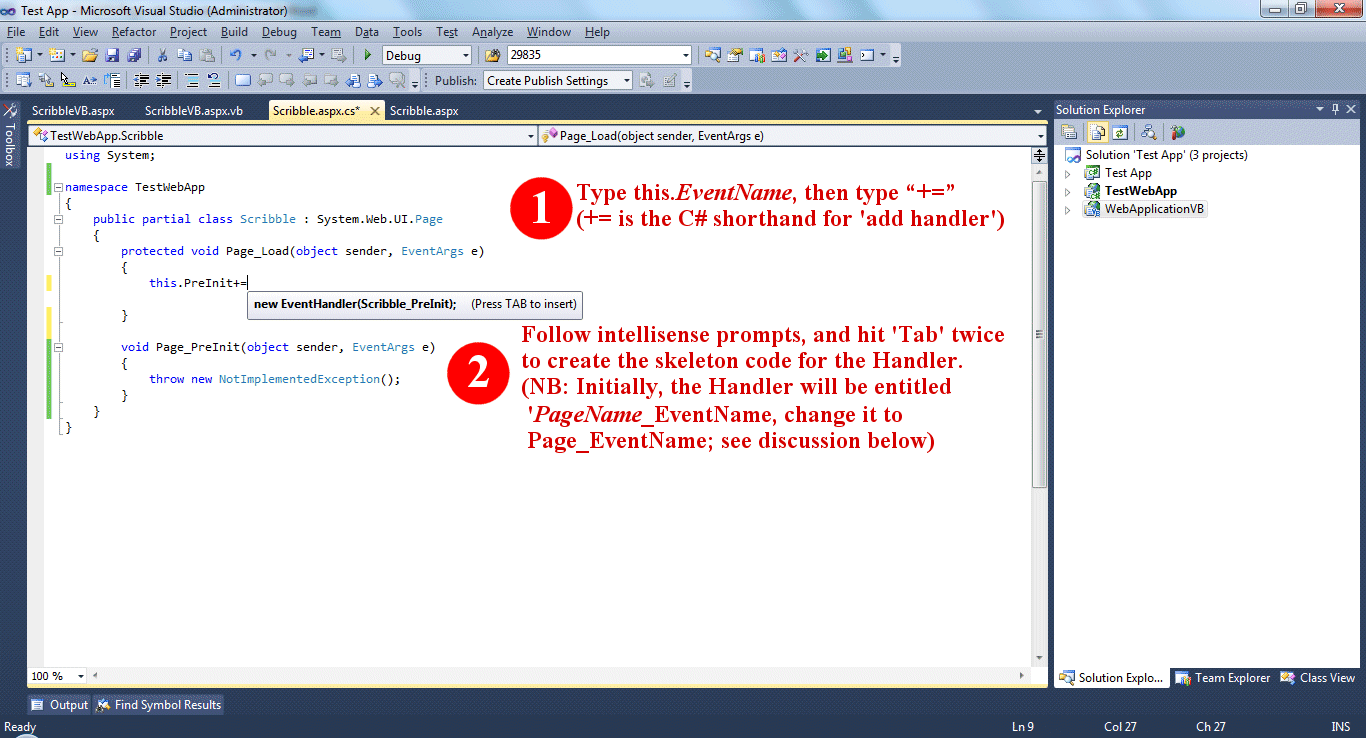Open the Team Explorer tab
Image resolution: width=1366 pixels, height=738 pixels.
click(x=1222, y=678)
